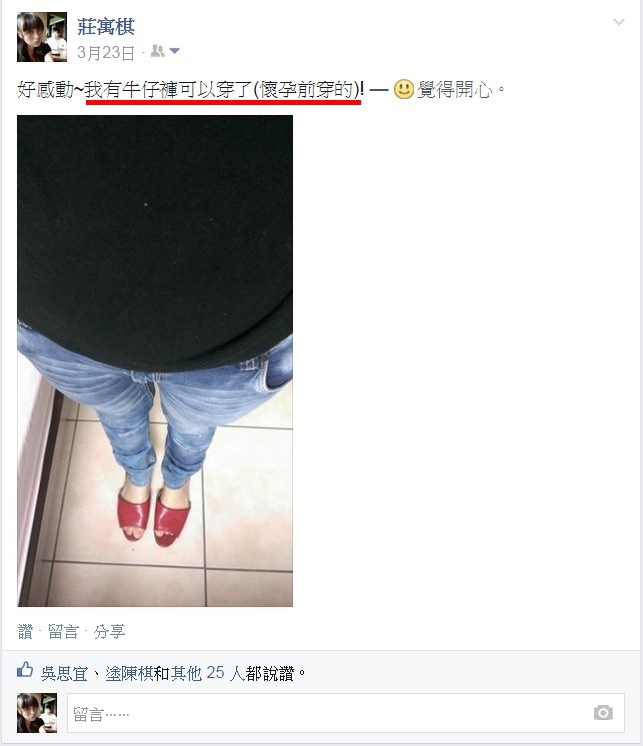This screenshot has height=746, width=643.
Task: Click the smiley feeling emoticon
Action: [403, 89]
